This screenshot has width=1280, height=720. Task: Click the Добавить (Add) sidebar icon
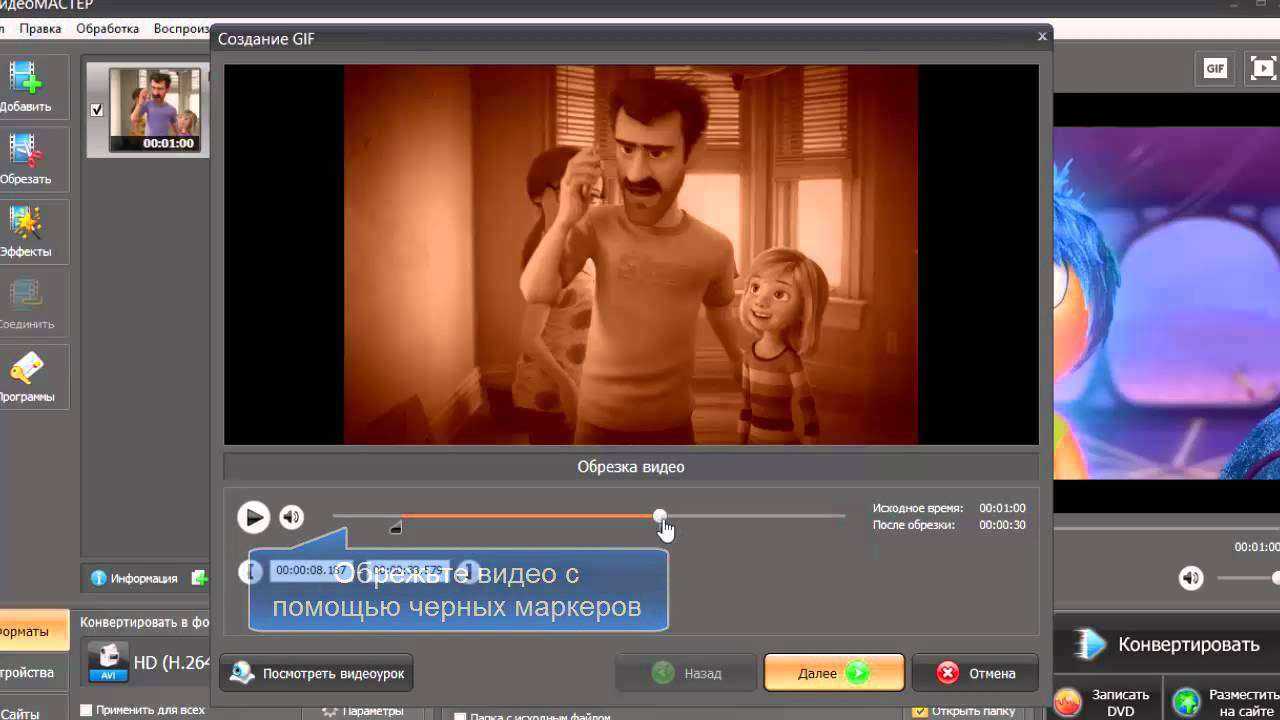(26, 86)
